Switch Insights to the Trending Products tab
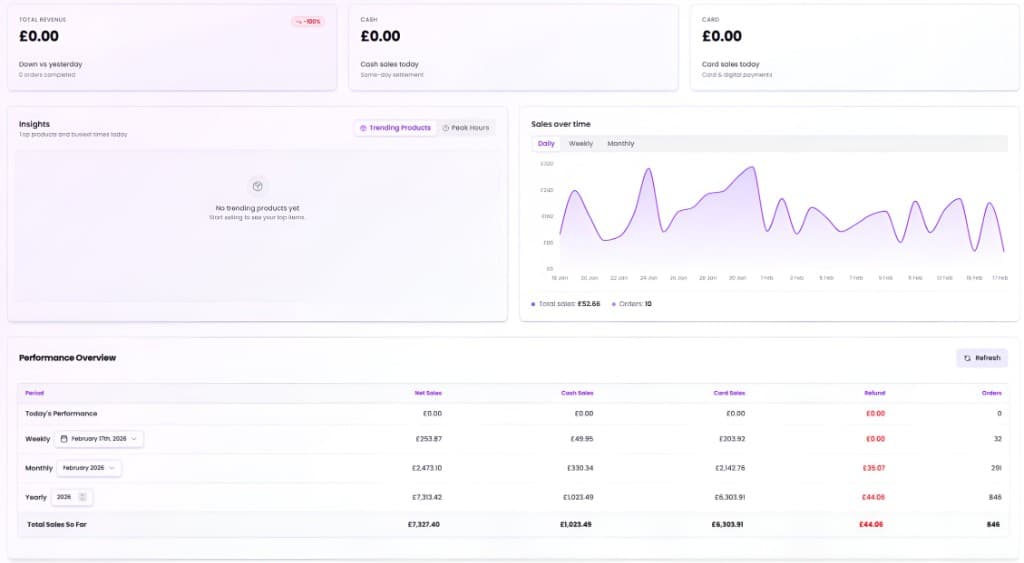The height and width of the screenshot is (563, 1024). (x=396, y=128)
